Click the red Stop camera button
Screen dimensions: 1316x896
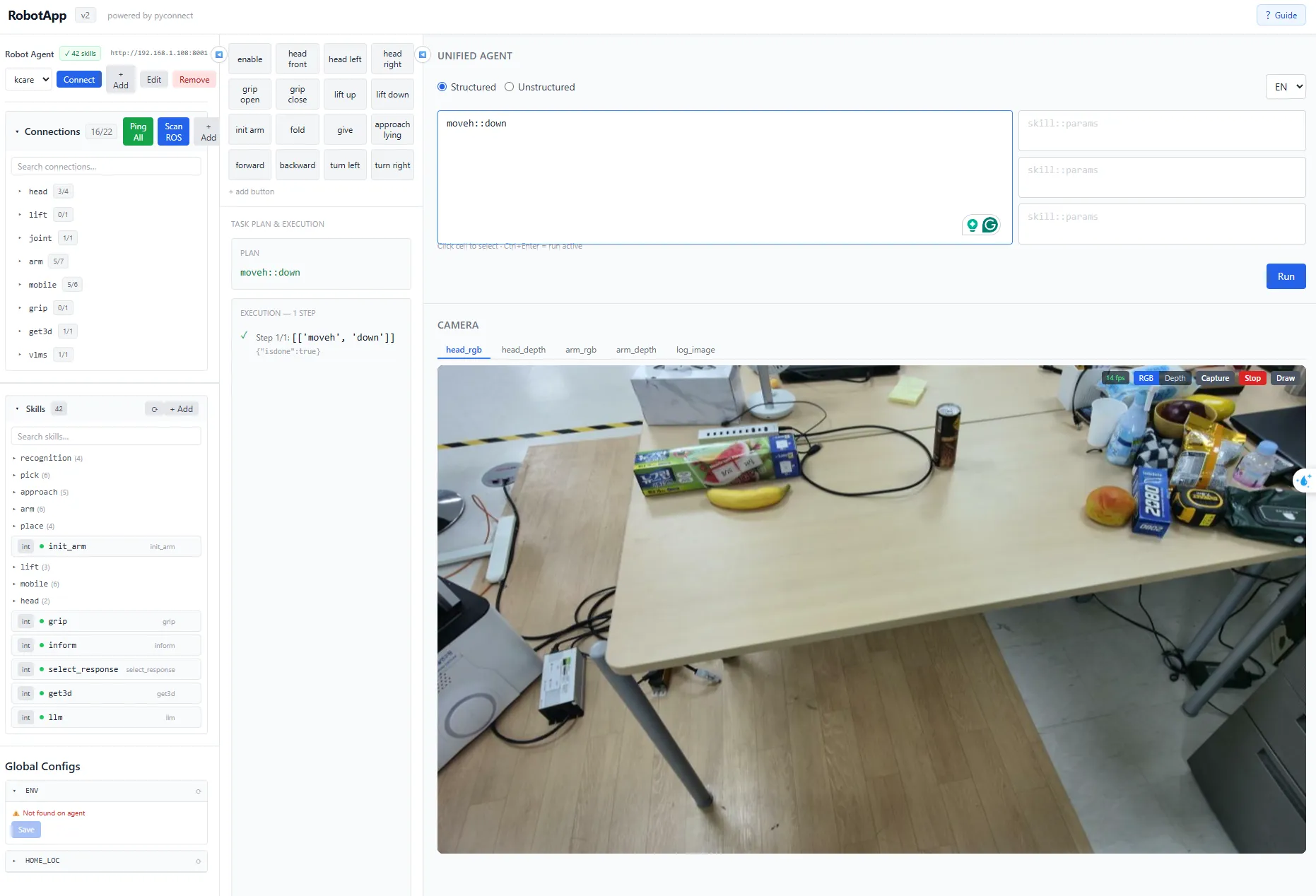tap(1252, 378)
